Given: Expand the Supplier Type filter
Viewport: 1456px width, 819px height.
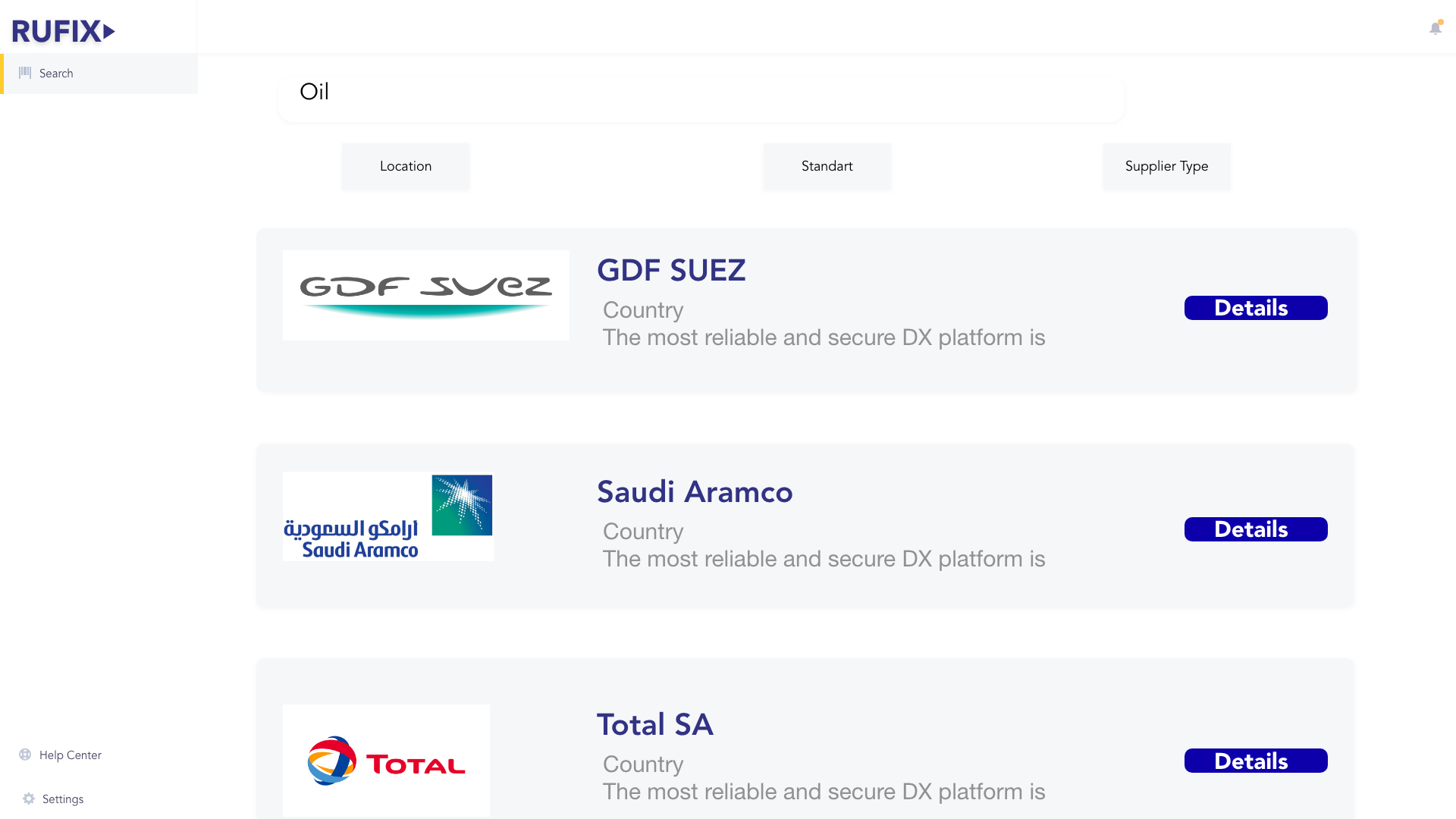Looking at the screenshot, I should point(1166,166).
